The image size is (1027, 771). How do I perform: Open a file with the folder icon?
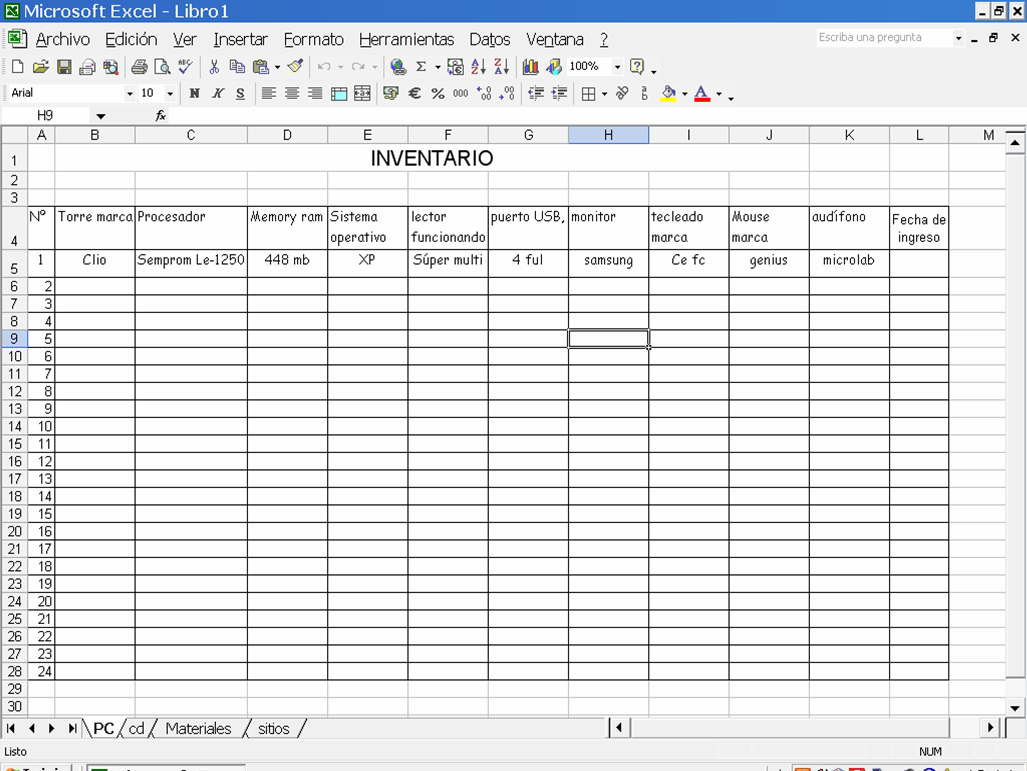click(x=41, y=67)
